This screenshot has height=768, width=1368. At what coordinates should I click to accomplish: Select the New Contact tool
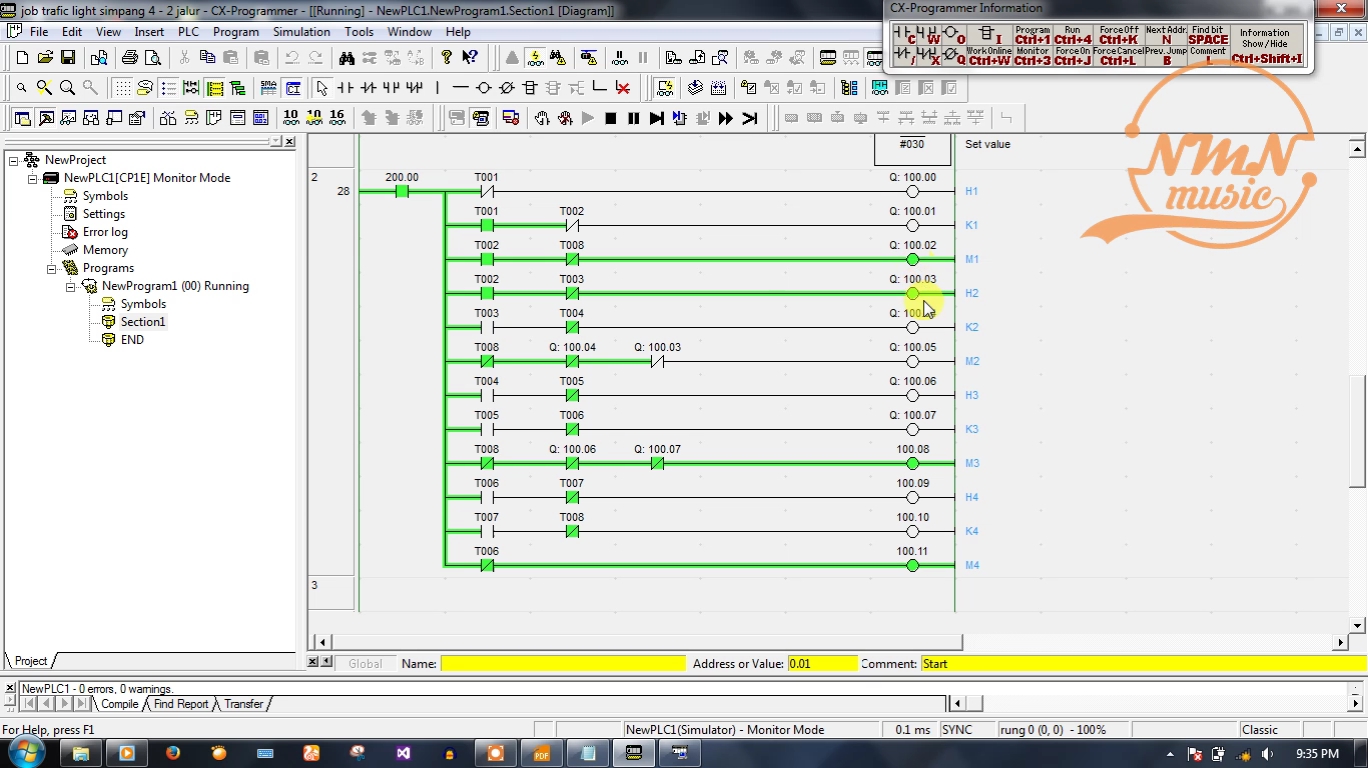point(346,87)
